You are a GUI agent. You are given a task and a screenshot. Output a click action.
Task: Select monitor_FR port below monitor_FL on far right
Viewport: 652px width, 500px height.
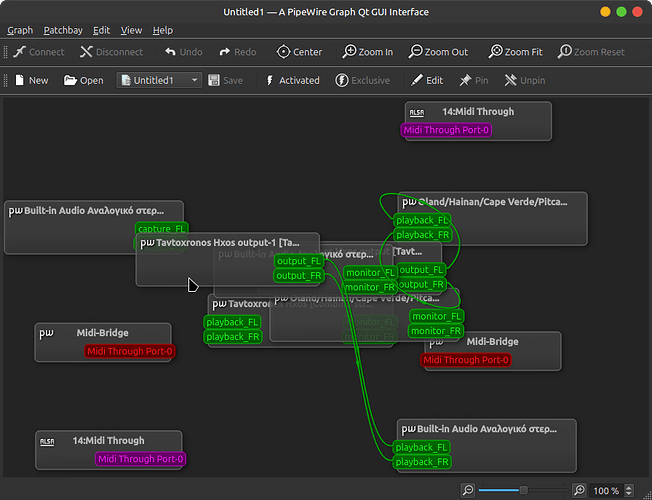point(436,331)
